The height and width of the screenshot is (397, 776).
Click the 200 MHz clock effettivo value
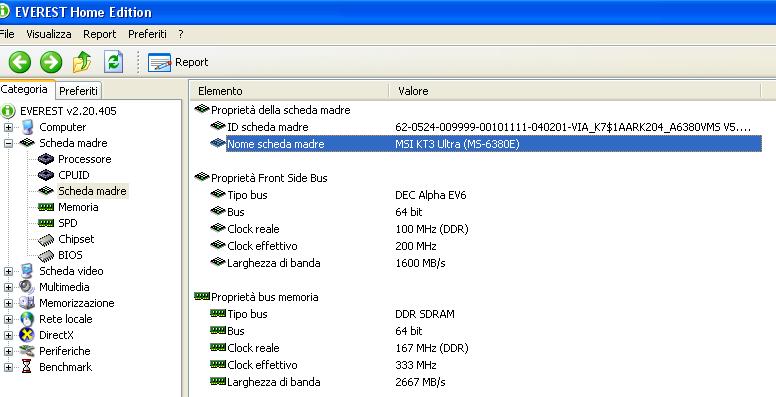(x=416, y=246)
